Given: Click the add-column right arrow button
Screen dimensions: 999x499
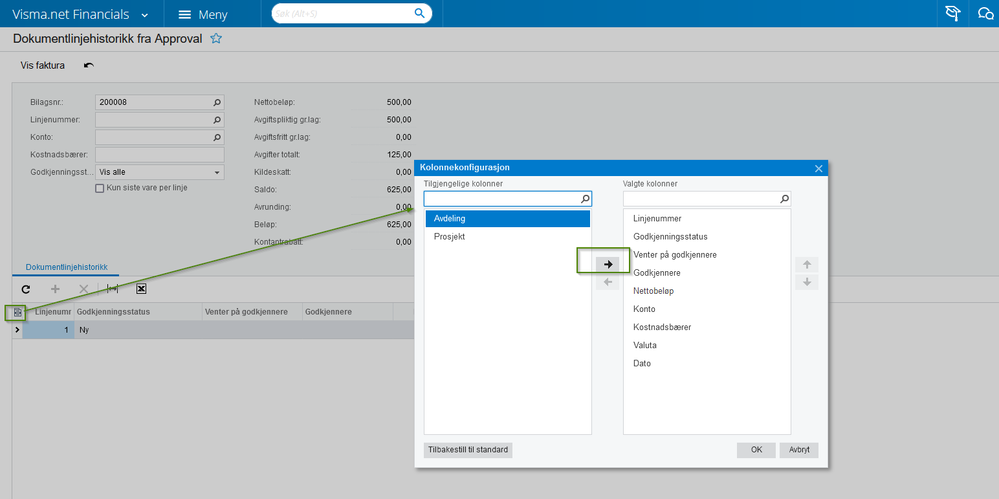Looking at the screenshot, I should click(x=607, y=264).
